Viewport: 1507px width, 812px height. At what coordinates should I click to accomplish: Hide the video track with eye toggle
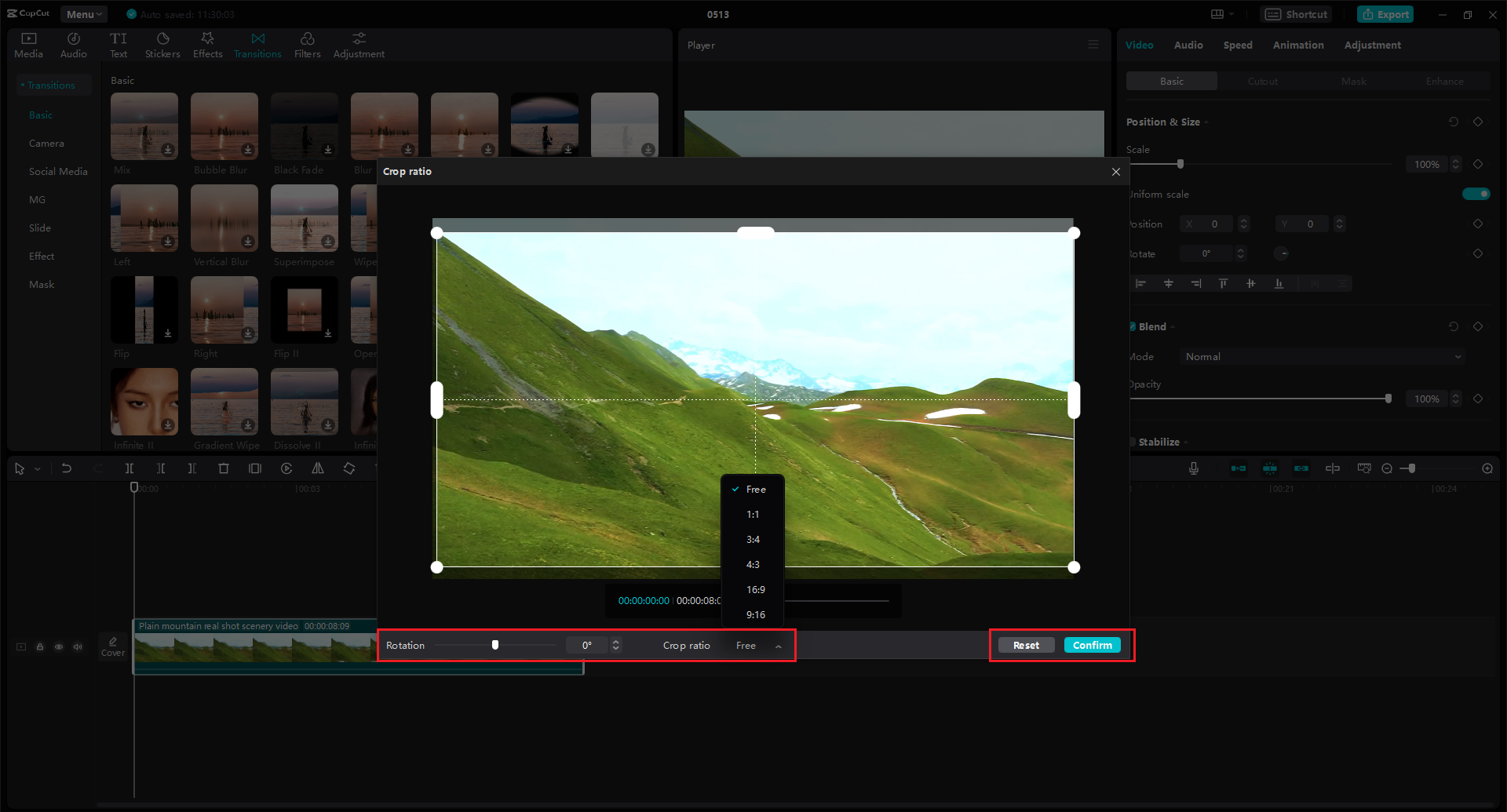click(59, 646)
